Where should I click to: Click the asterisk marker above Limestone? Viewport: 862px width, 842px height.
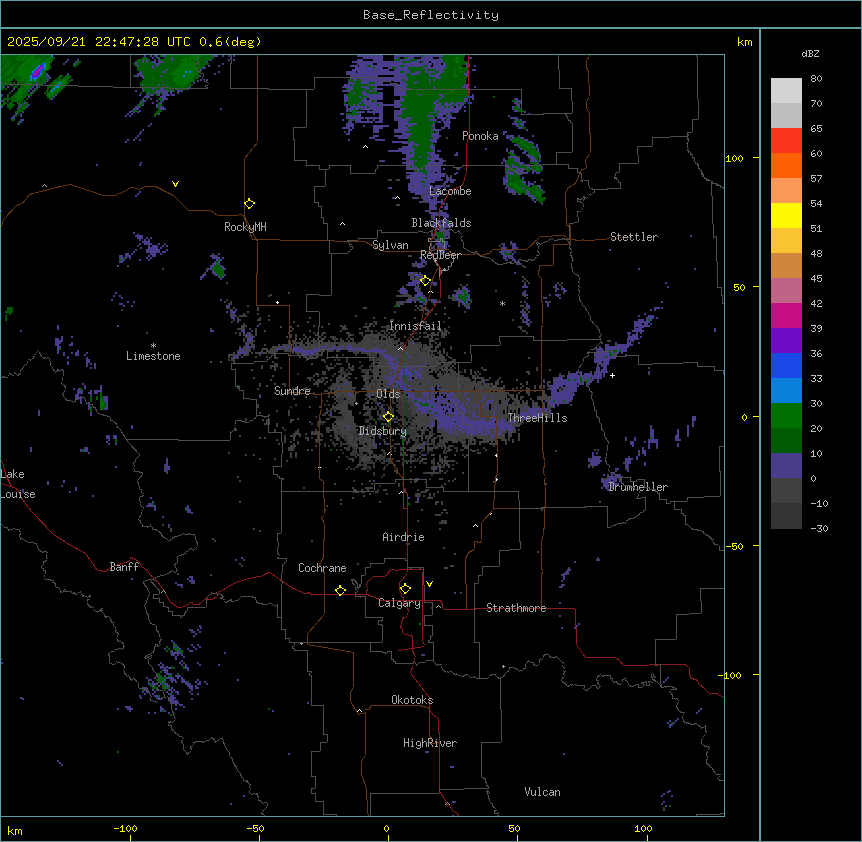tap(153, 345)
